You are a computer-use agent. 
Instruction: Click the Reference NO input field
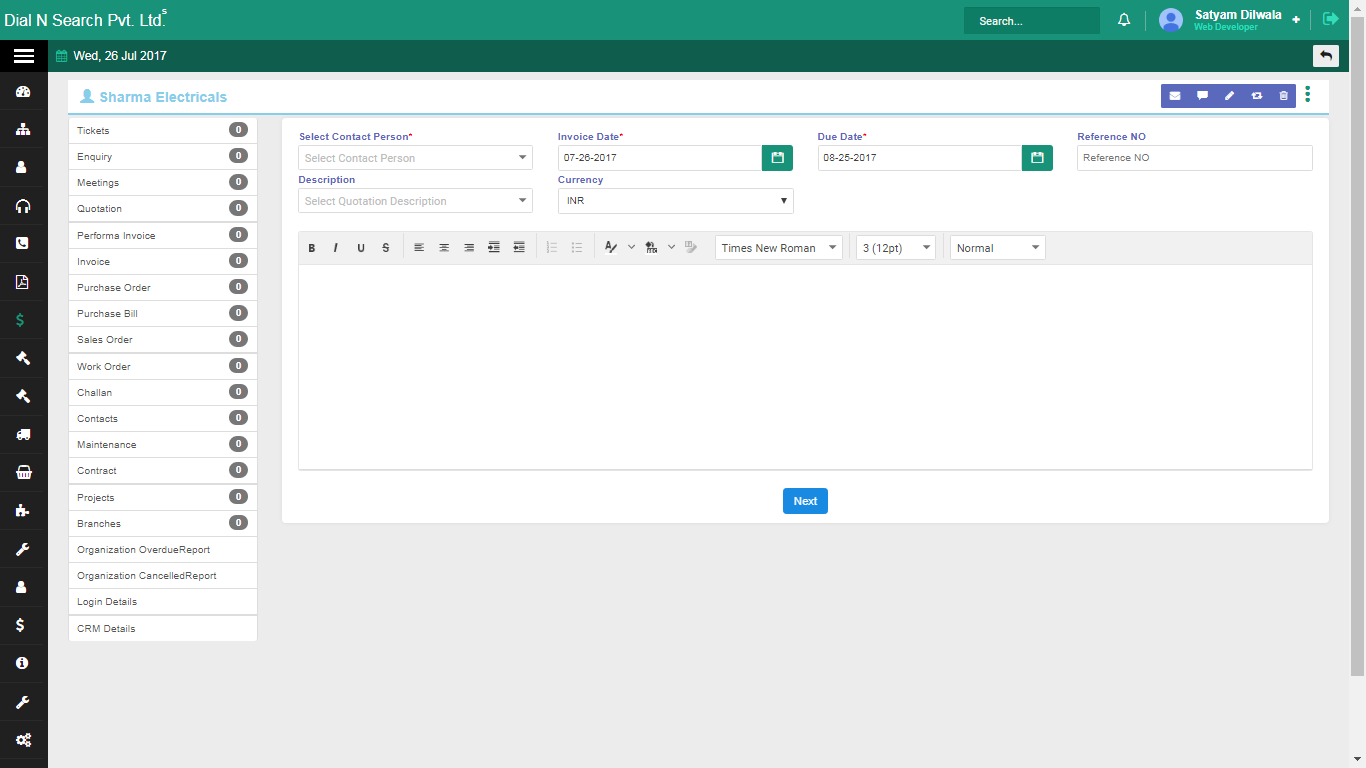(1194, 158)
